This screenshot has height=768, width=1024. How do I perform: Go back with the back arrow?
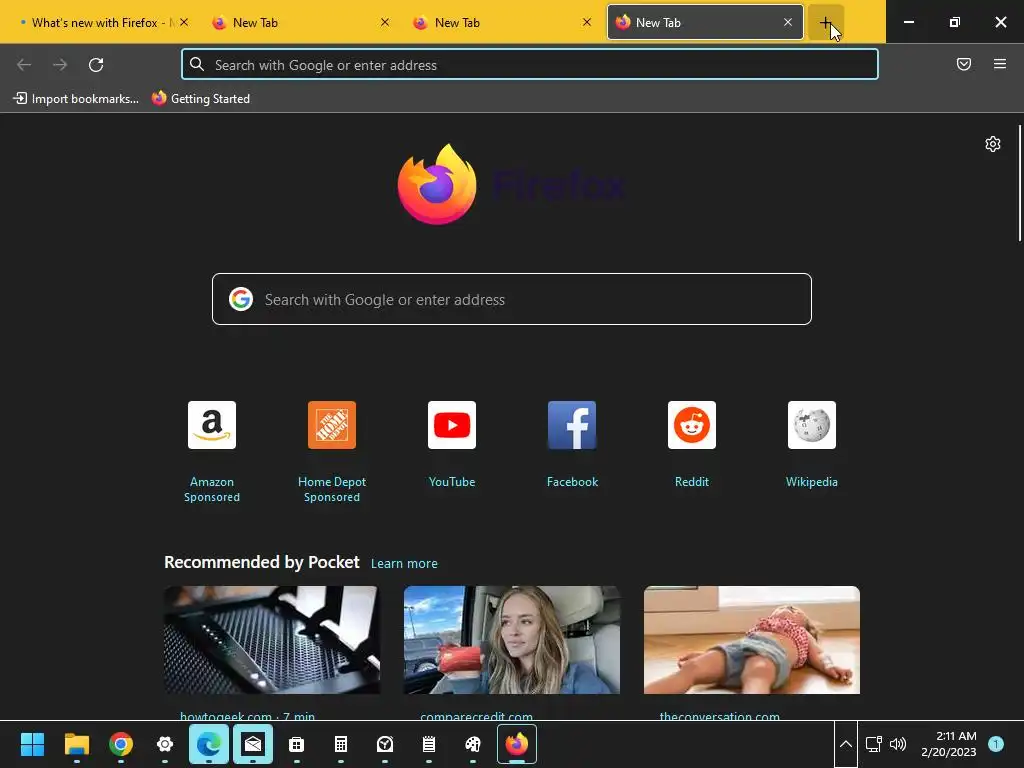[x=24, y=65]
